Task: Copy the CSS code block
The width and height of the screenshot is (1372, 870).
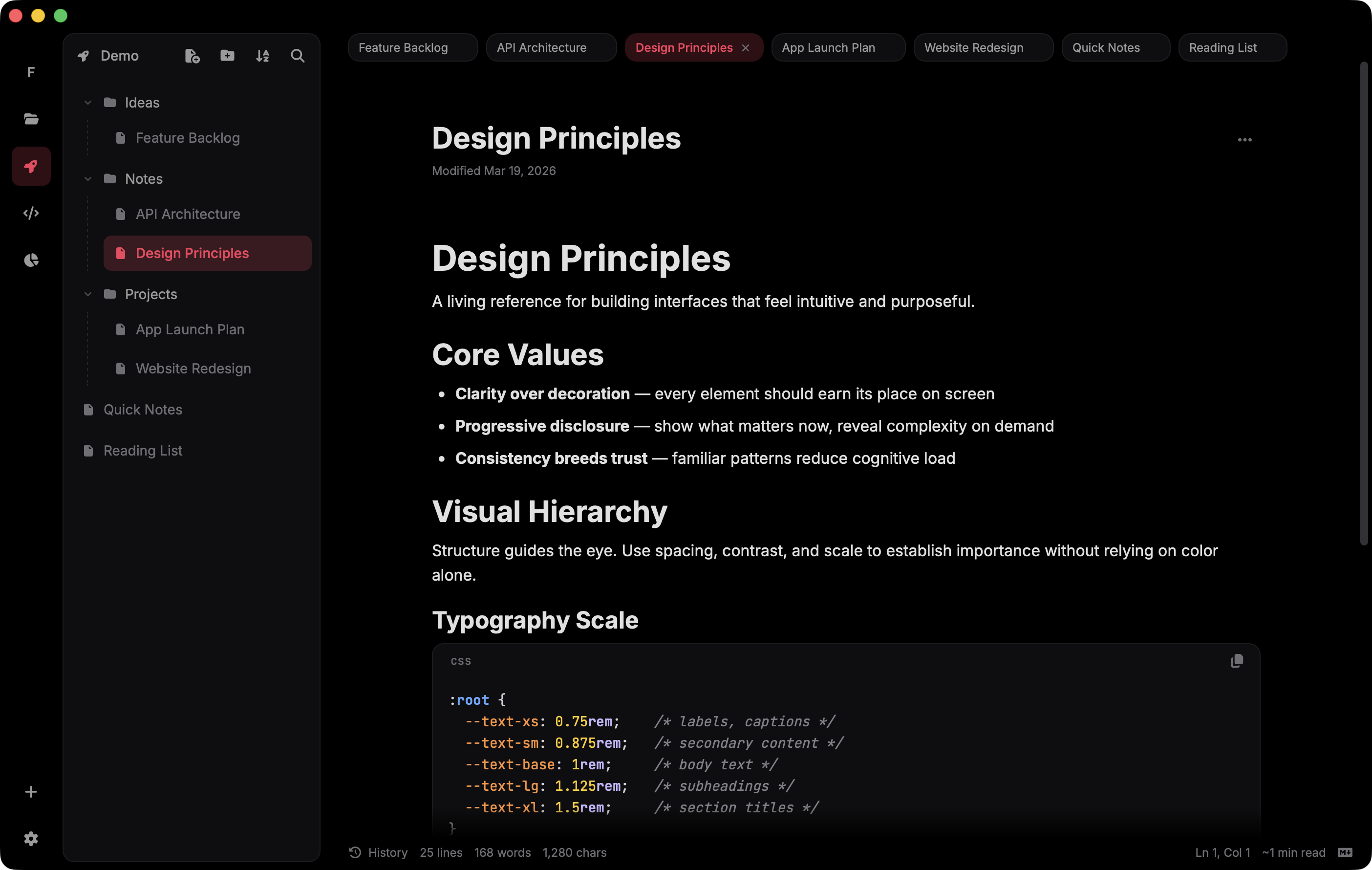Action: (x=1236, y=661)
